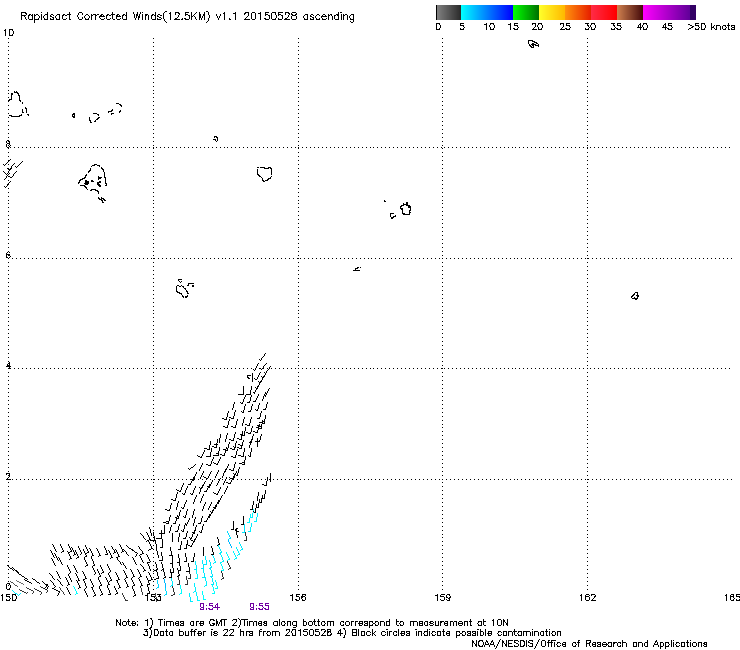Viewport: 740px width, 650px height.
Task: Click the longitude label '159' on bottom axis
Action: (x=443, y=598)
